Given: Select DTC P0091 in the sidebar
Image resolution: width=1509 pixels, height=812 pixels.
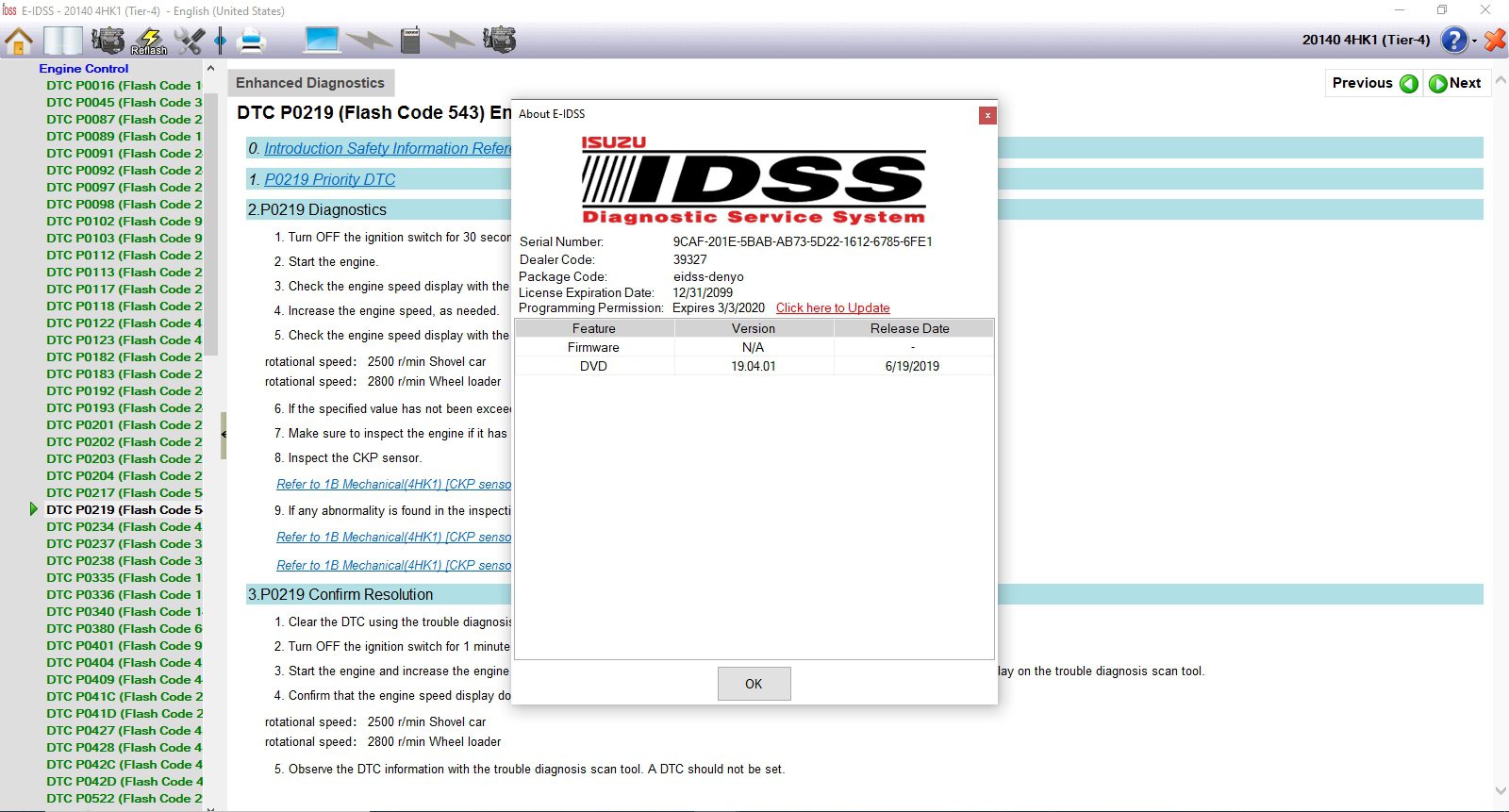Looking at the screenshot, I should click(x=124, y=153).
